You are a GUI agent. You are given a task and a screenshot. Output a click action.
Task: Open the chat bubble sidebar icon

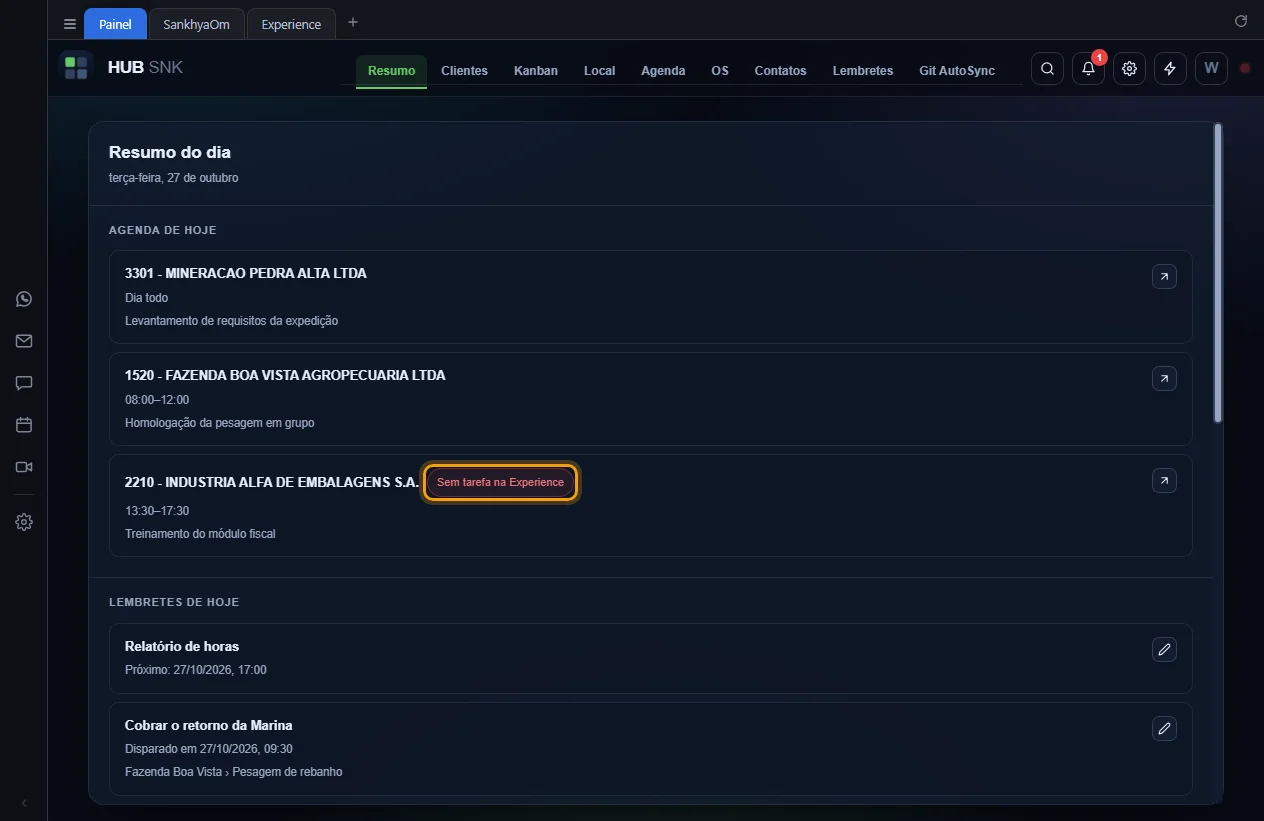click(x=24, y=383)
